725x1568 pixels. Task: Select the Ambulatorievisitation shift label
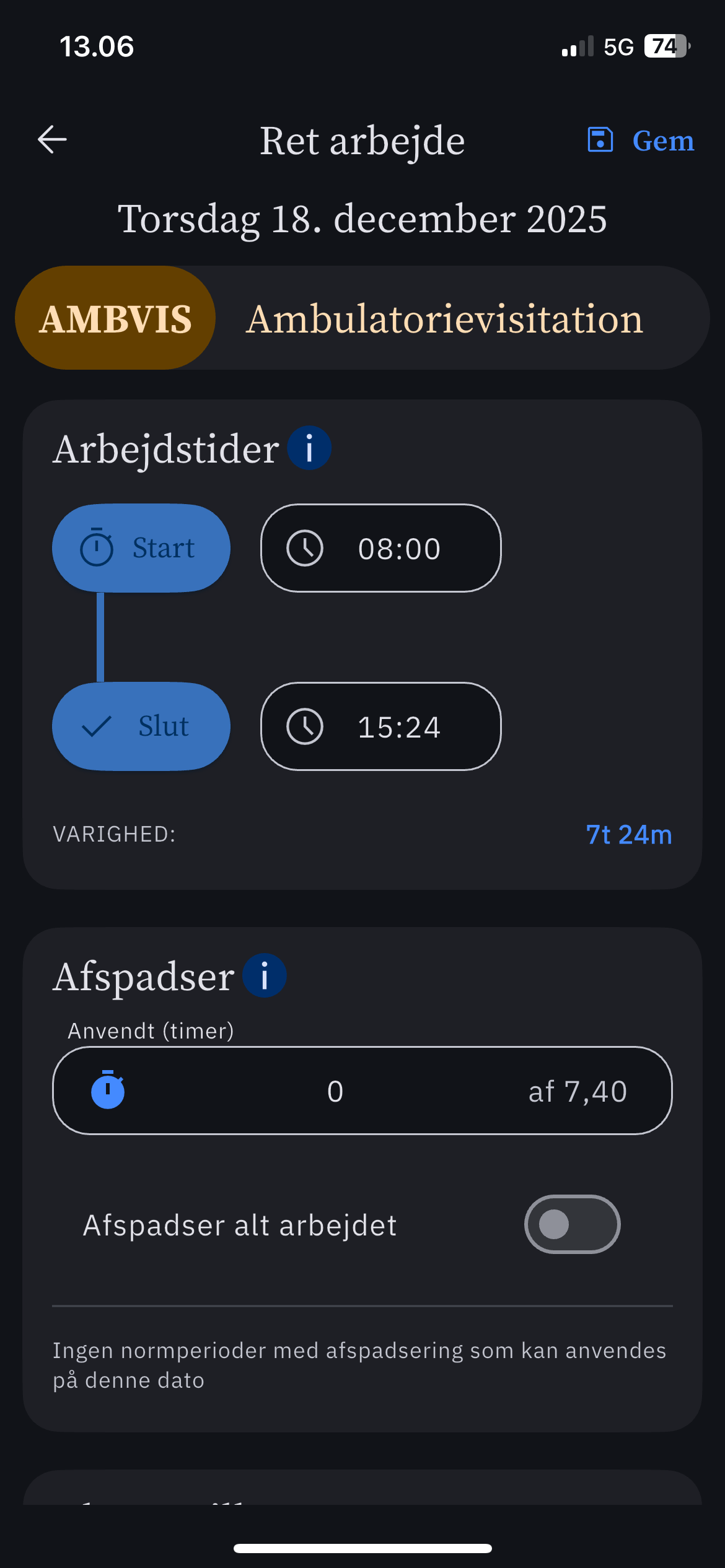click(444, 319)
